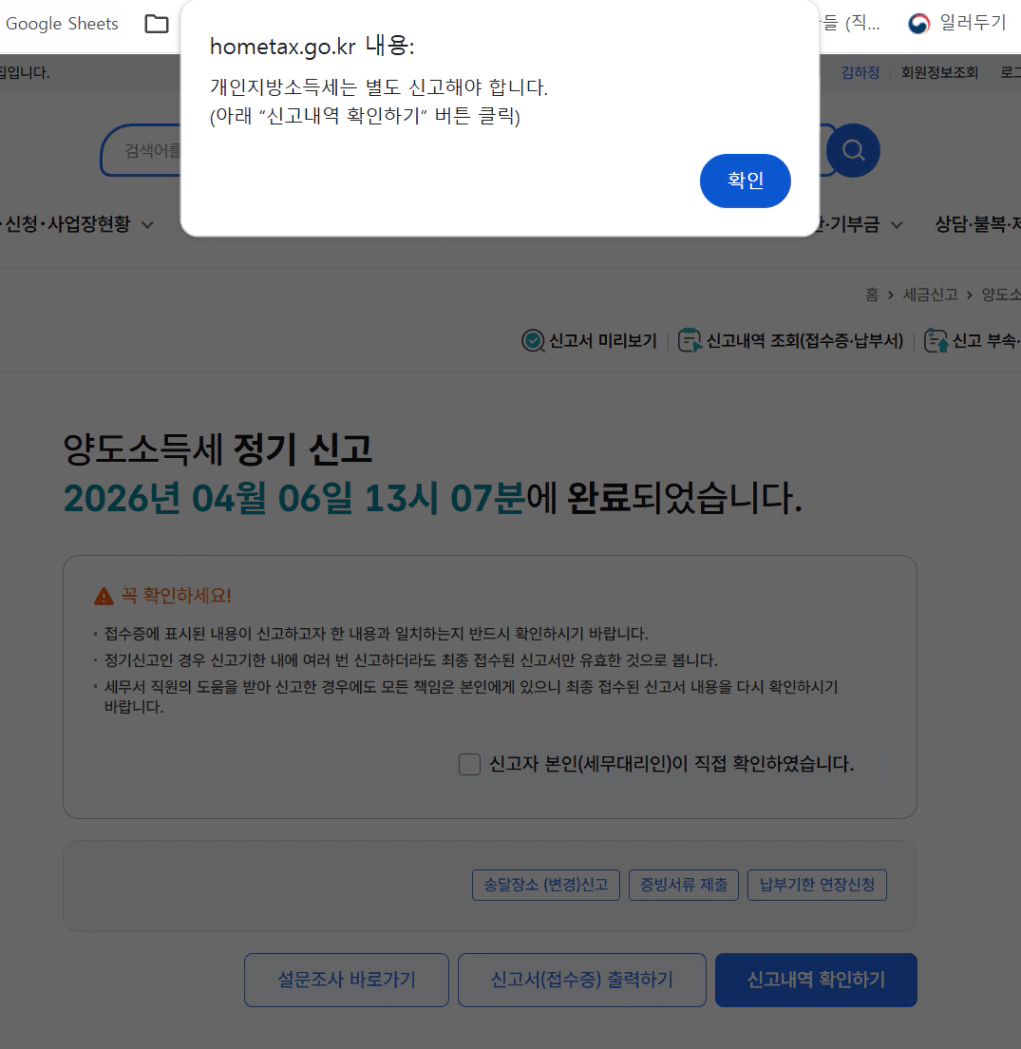Click the orange warning triangle icon
The image size is (1021, 1049).
[104, 596]
